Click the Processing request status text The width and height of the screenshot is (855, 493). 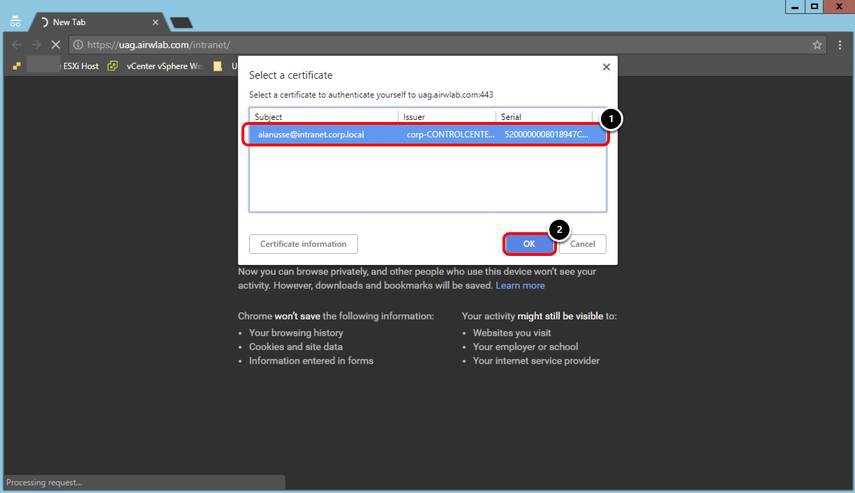[x=44, y=483]
